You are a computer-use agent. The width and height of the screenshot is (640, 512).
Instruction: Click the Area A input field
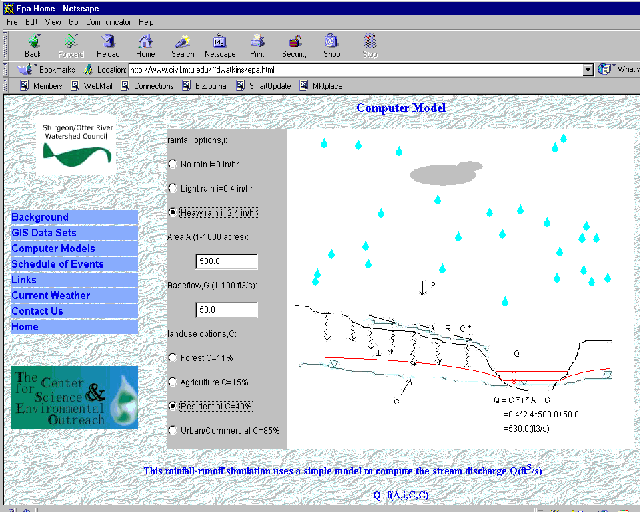coord(226,261)
